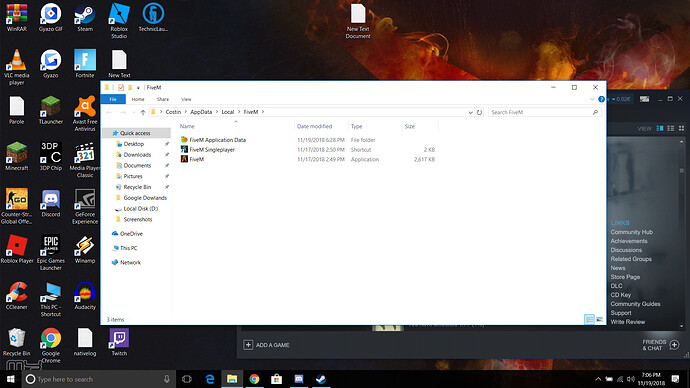Select the GeForce Experience desktop icon
The height and width of the screenshot is (388, 690).
coord(85,206)
